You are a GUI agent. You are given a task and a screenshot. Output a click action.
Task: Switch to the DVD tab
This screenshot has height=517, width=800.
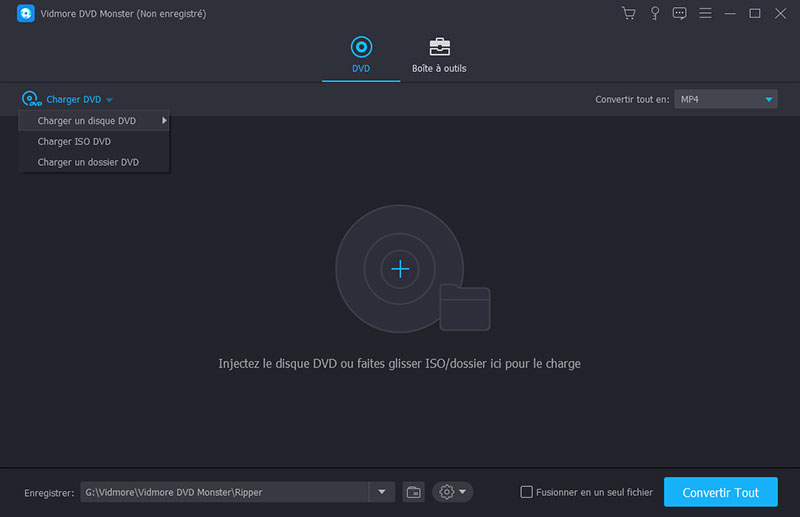361,55
